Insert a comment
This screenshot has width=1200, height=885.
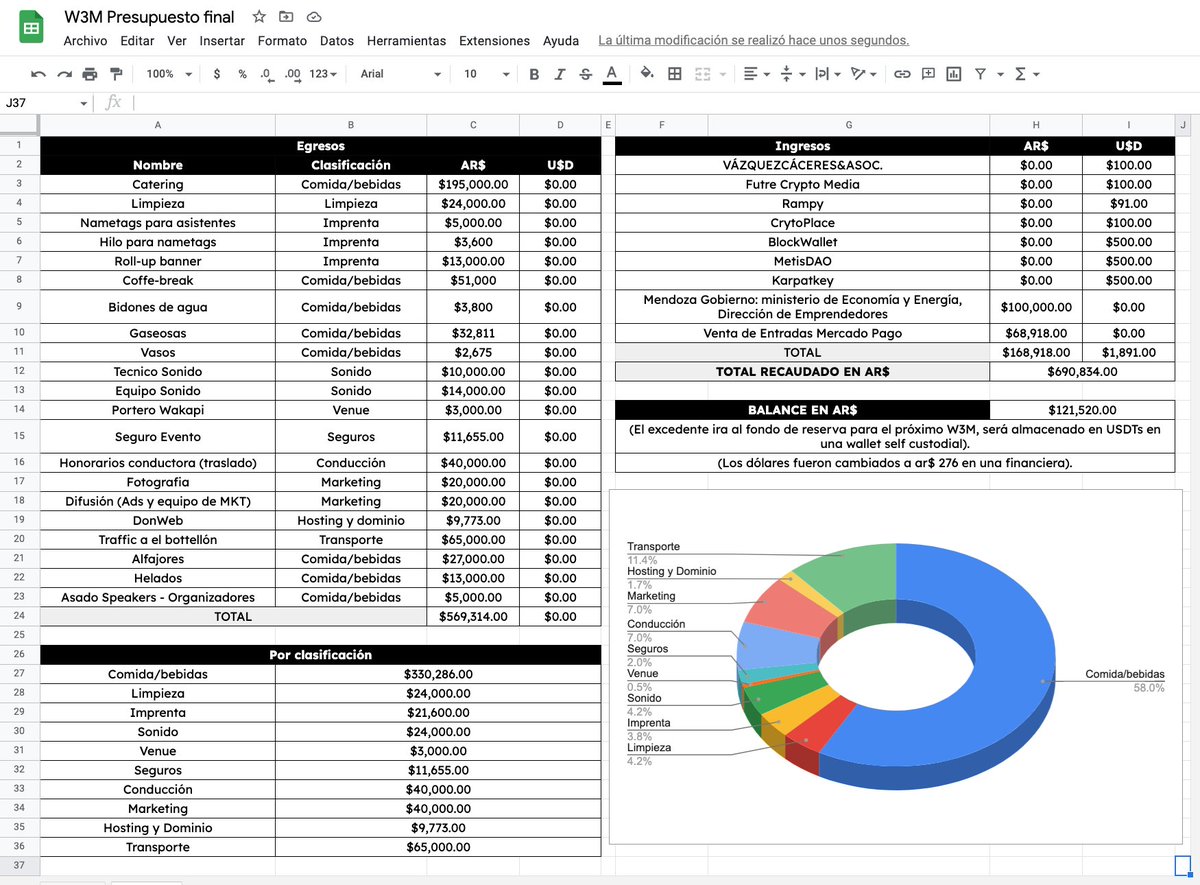(x=928, y=74)
